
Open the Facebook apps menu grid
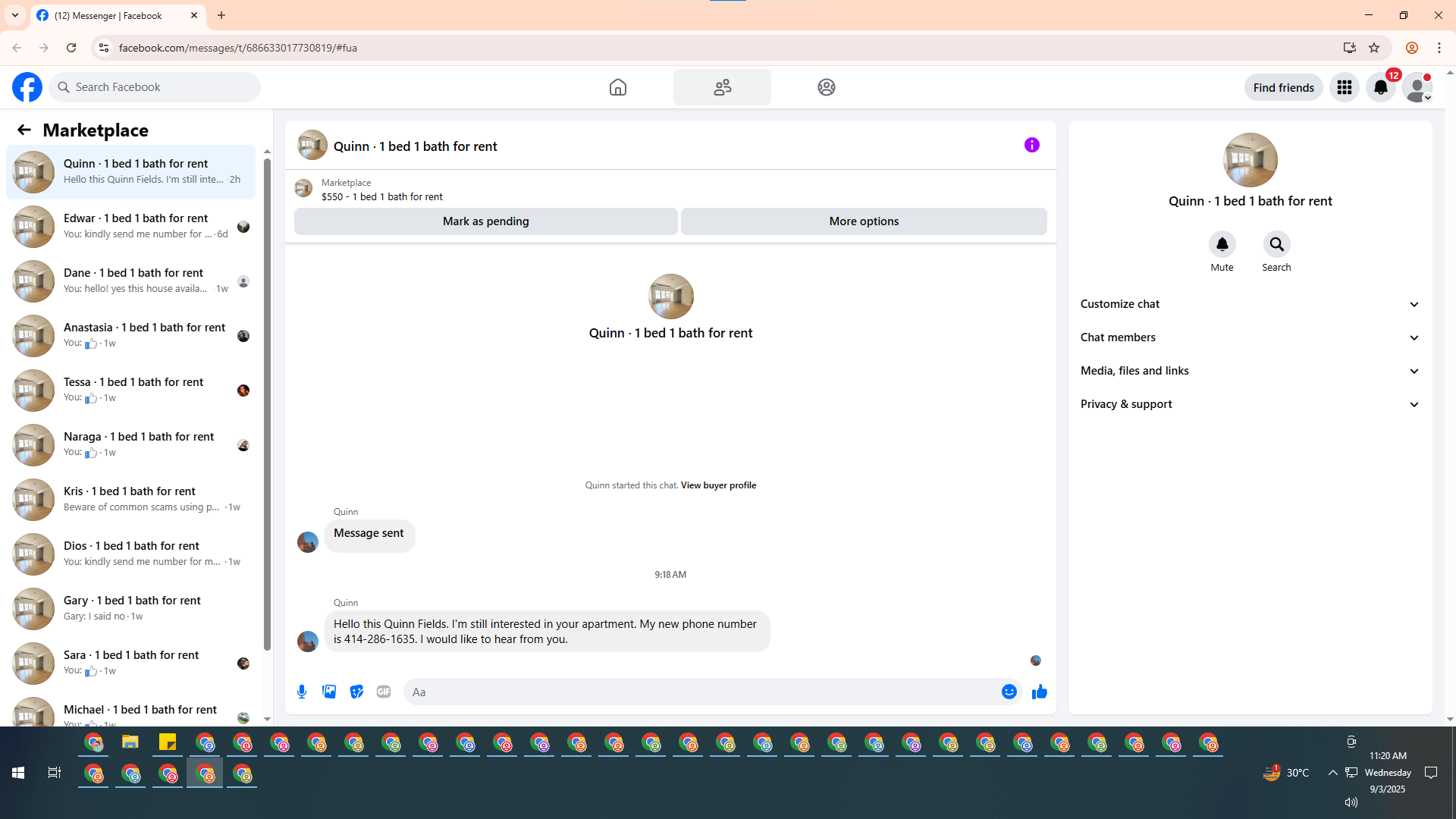click(1345, 87)
